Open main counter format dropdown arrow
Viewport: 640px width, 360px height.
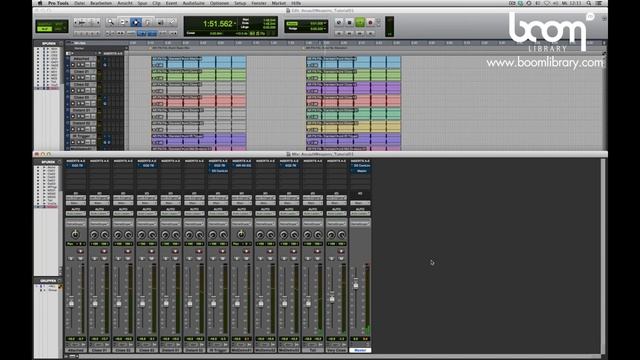point(236,23)
